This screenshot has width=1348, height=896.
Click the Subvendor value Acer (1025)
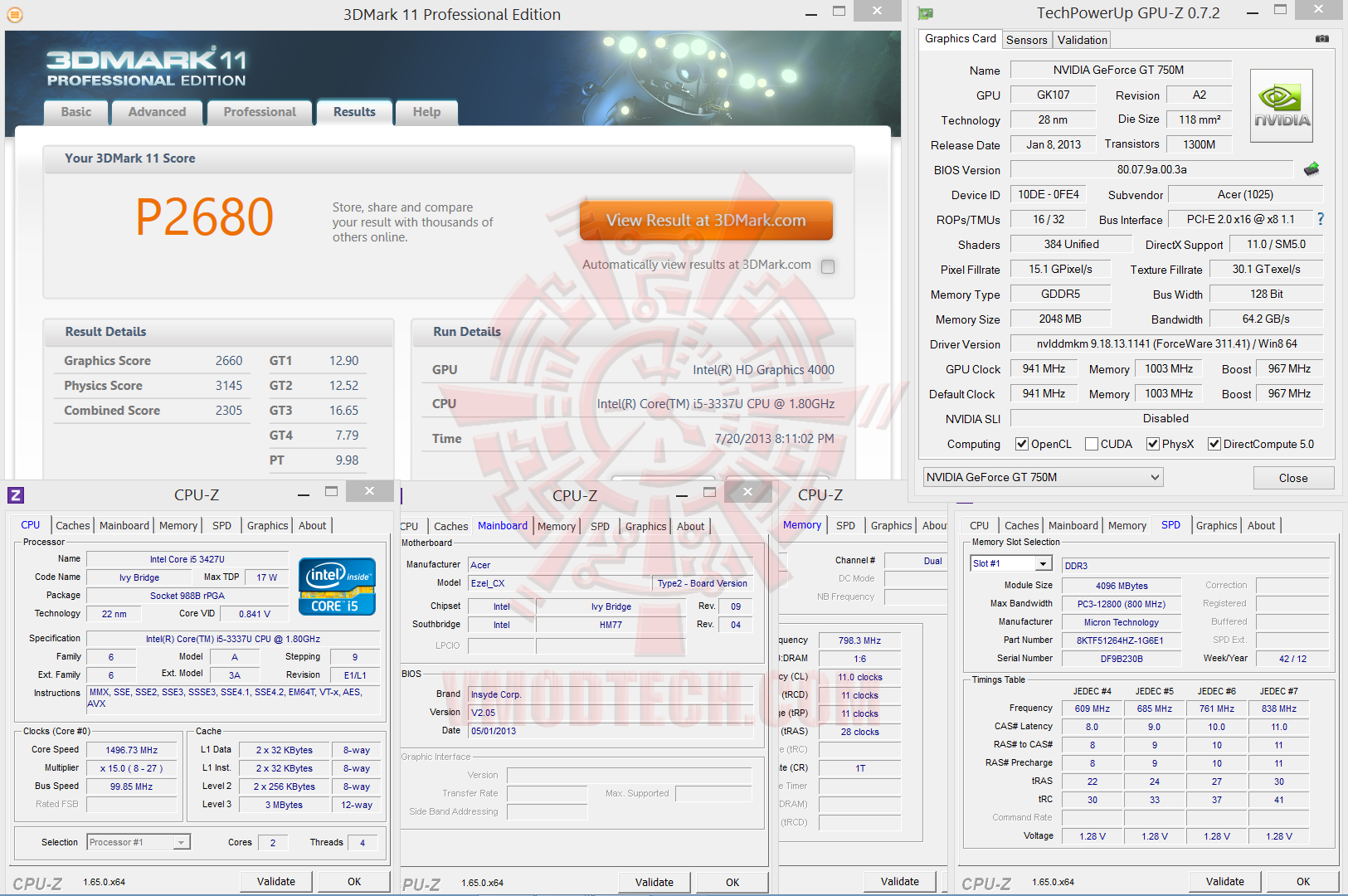click(x=1245, y=194)
